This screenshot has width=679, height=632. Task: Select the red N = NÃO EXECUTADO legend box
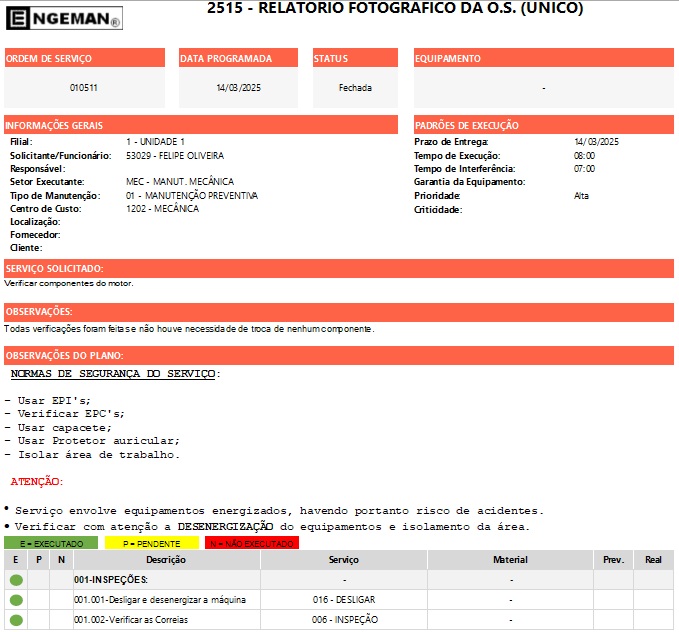251,543
